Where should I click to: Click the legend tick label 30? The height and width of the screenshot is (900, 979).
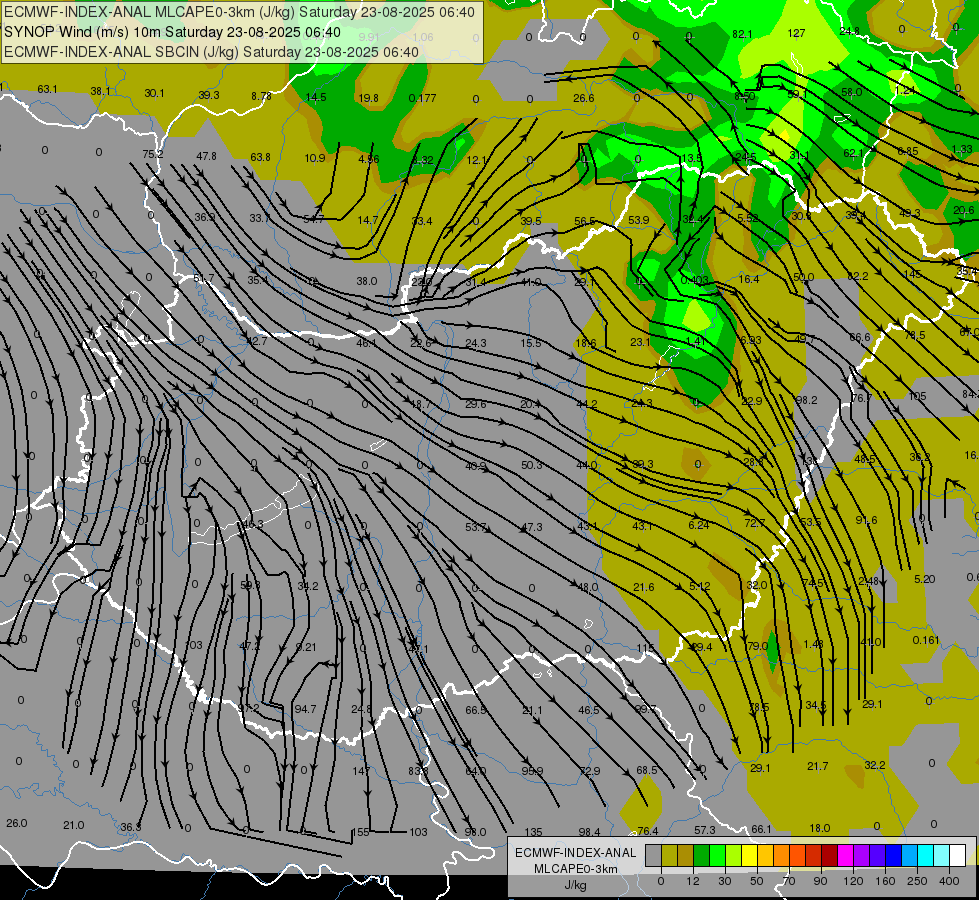(724, 881)
